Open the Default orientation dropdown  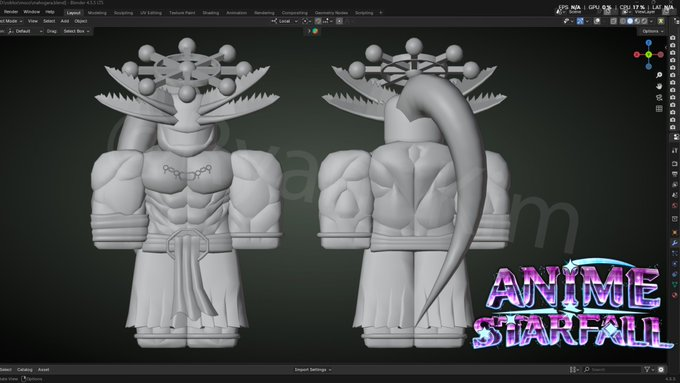point(25,31)
